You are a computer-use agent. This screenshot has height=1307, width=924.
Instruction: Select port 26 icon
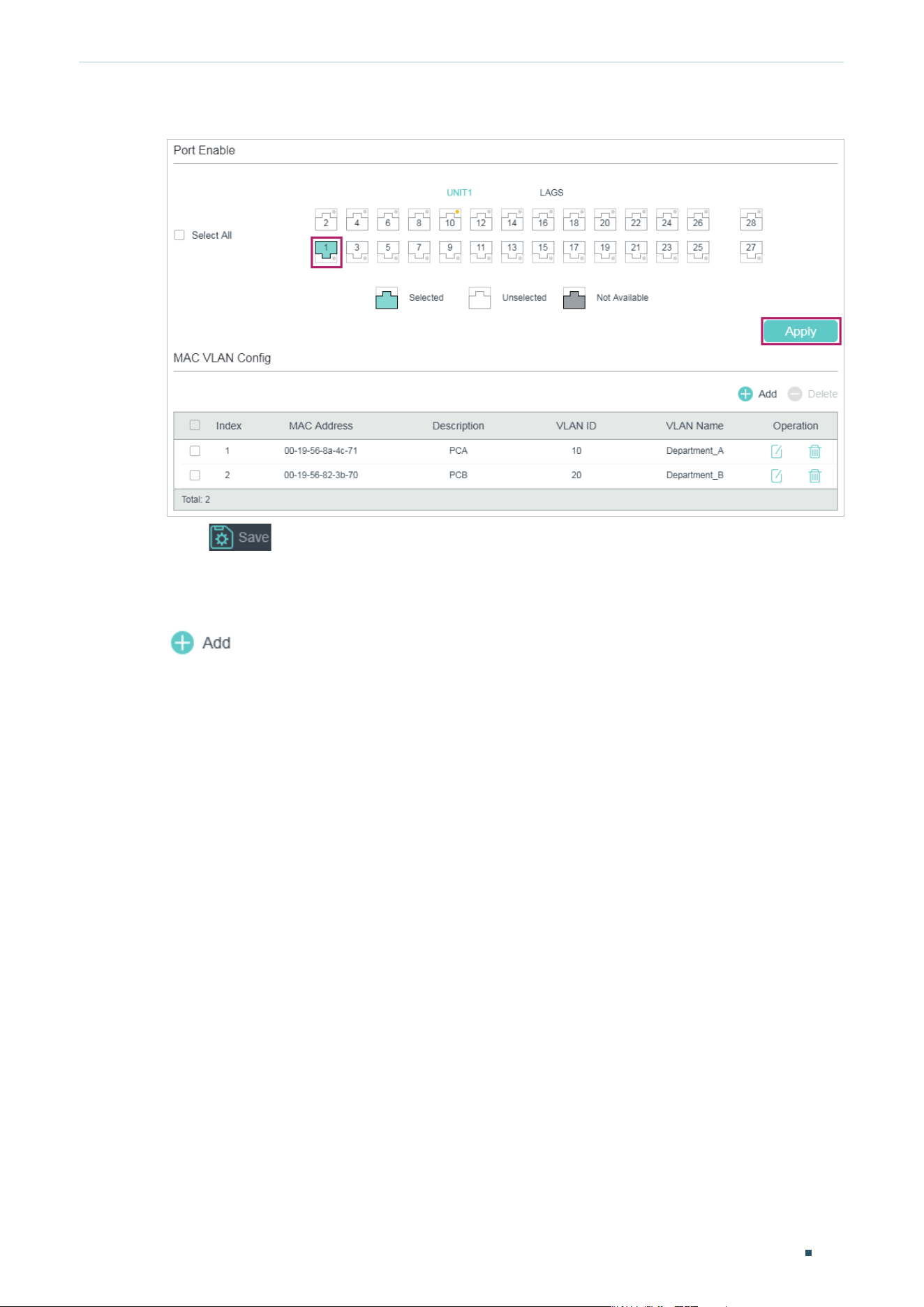coord(698,219)
